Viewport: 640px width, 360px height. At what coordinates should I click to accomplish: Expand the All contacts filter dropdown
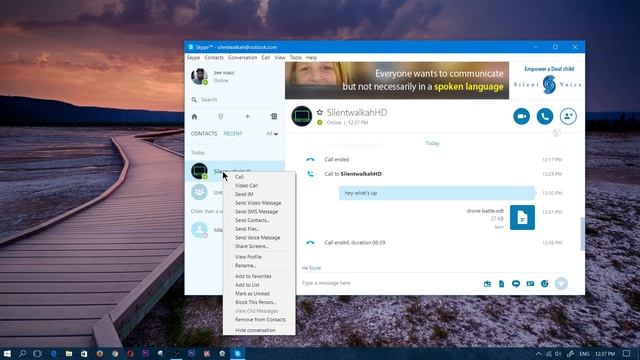click(x=272, y=133)
